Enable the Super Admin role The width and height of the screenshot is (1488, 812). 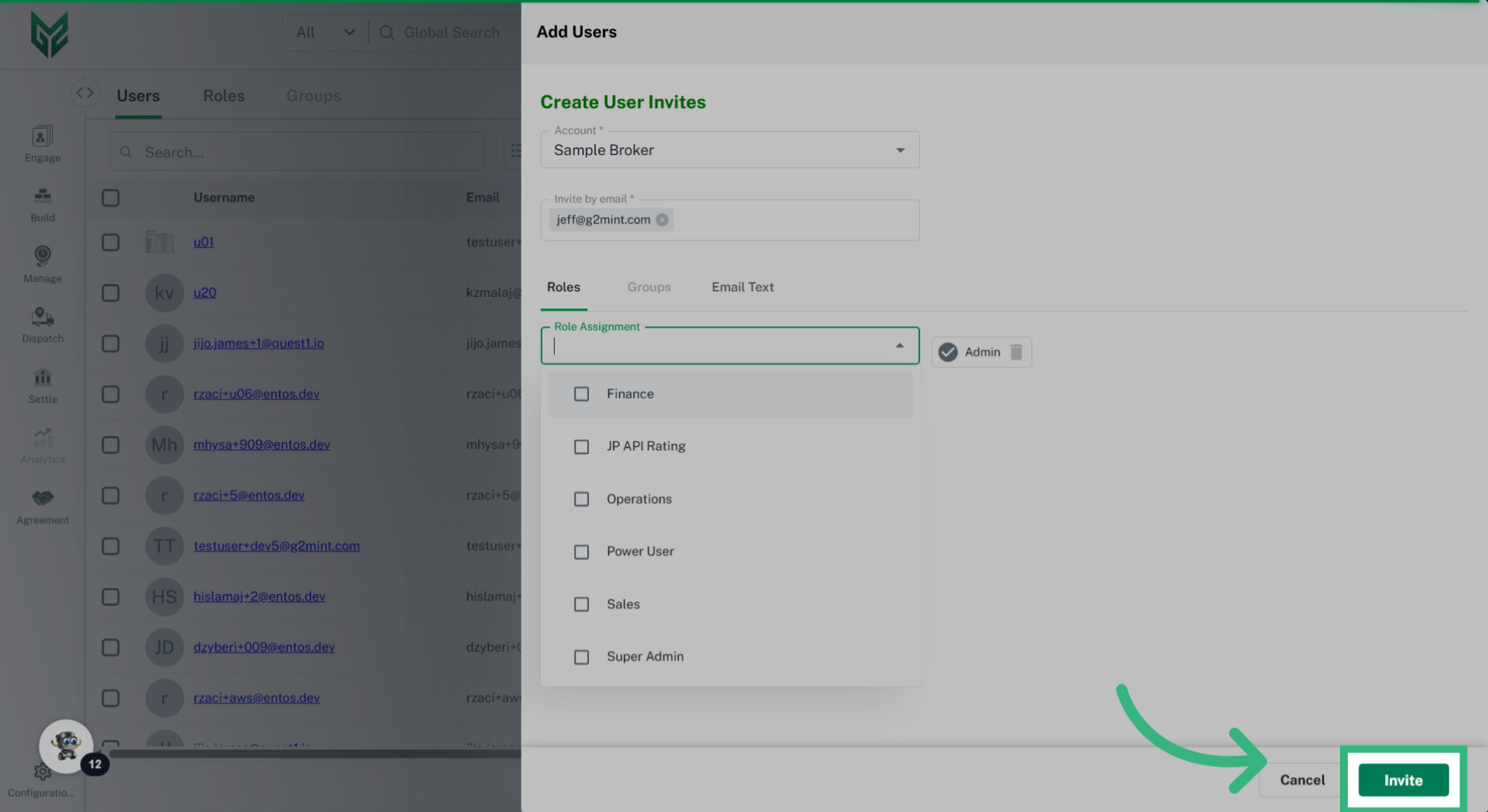(x=582, y=657)
